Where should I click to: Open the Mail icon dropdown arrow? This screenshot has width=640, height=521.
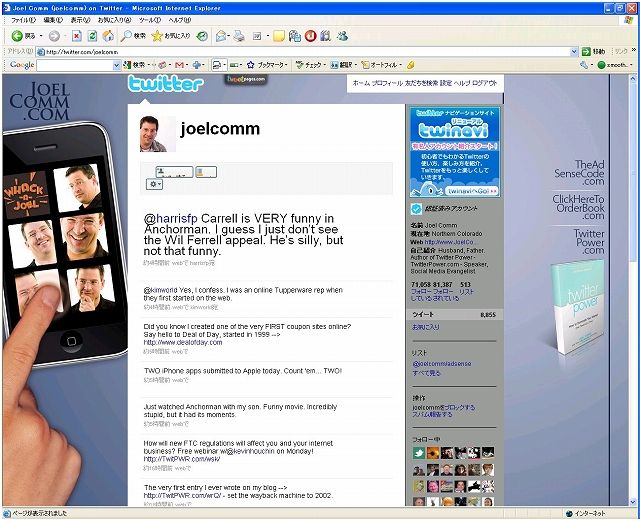229,36
